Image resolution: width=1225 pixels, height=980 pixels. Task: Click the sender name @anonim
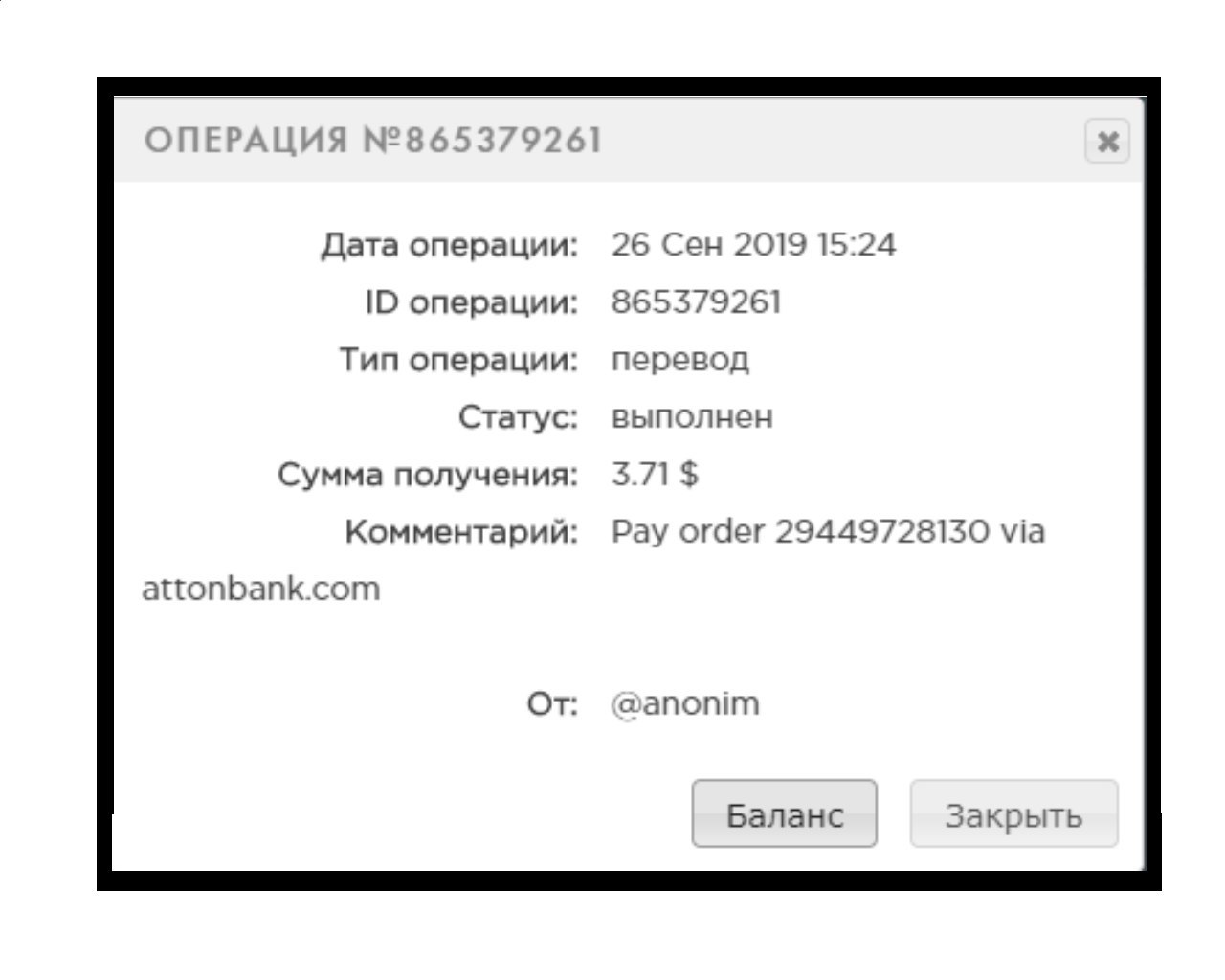pos(685,703)
